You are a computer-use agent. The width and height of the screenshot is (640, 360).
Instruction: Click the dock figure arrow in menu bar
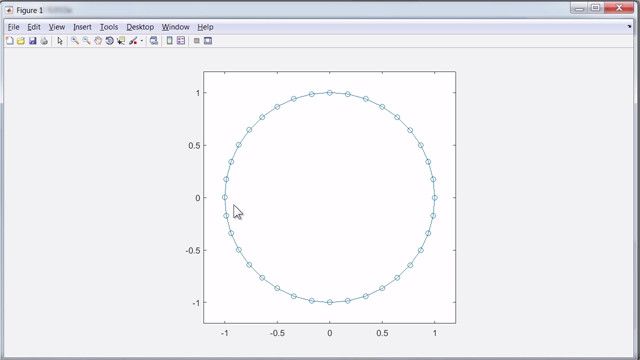(x=629, y=27)
